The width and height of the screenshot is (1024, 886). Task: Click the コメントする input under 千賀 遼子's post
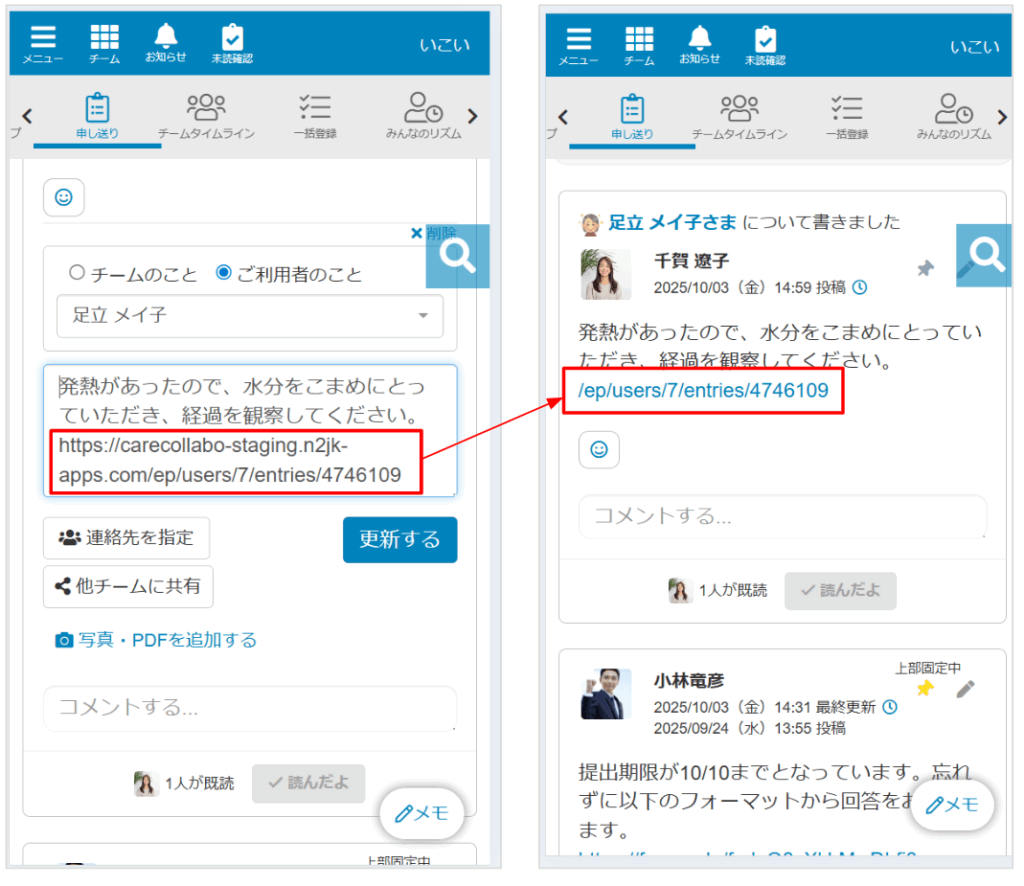click(x=782, y=517)
